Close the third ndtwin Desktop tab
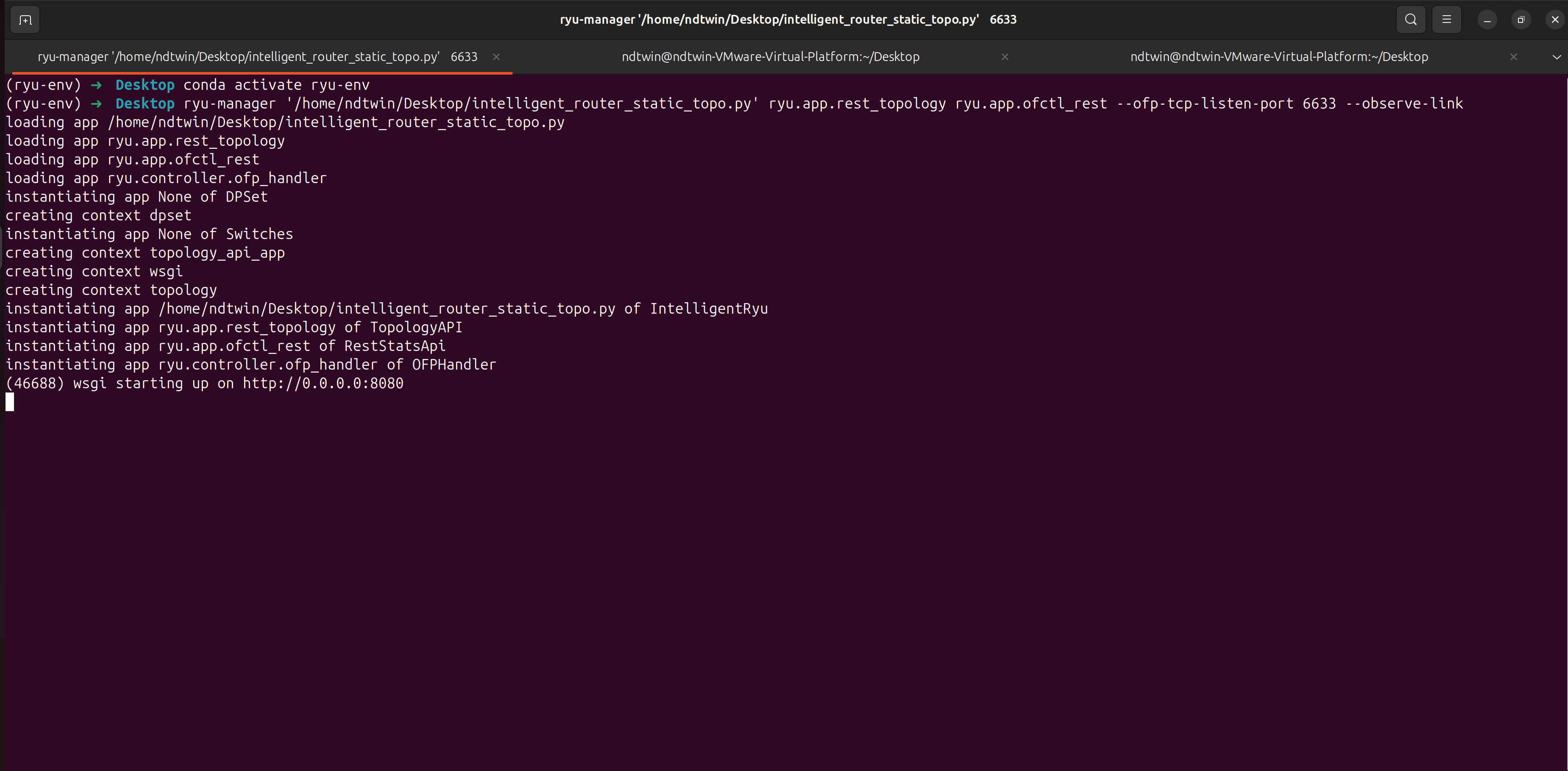Image resolution: width=1568 pixels, height=771 pixels. [1513, 57]
